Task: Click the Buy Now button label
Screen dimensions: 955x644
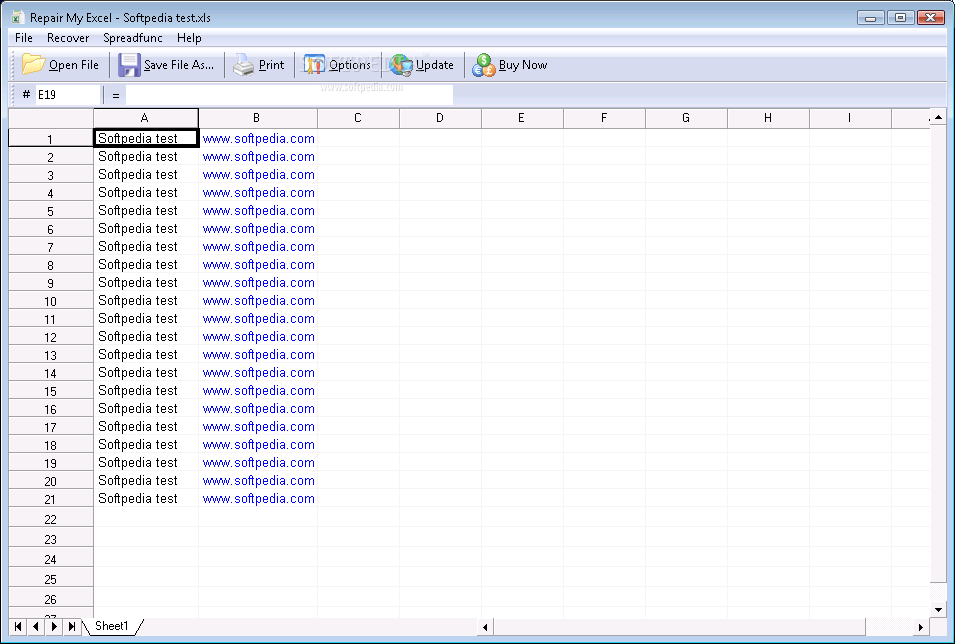Action: (x=523, y=65)
